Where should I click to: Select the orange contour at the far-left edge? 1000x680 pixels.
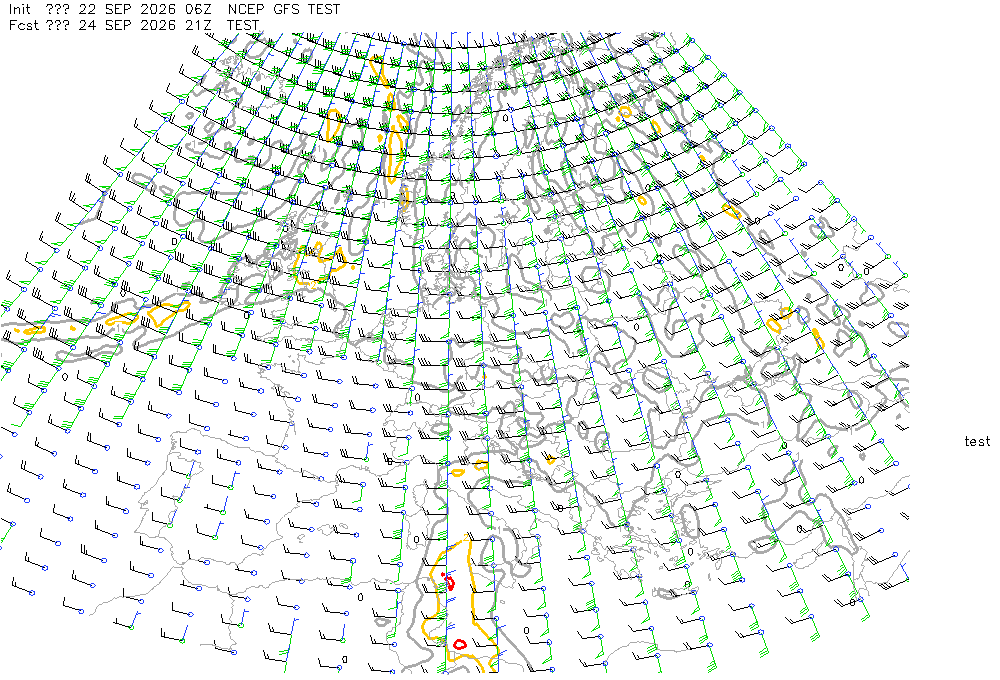coord(31,330)
